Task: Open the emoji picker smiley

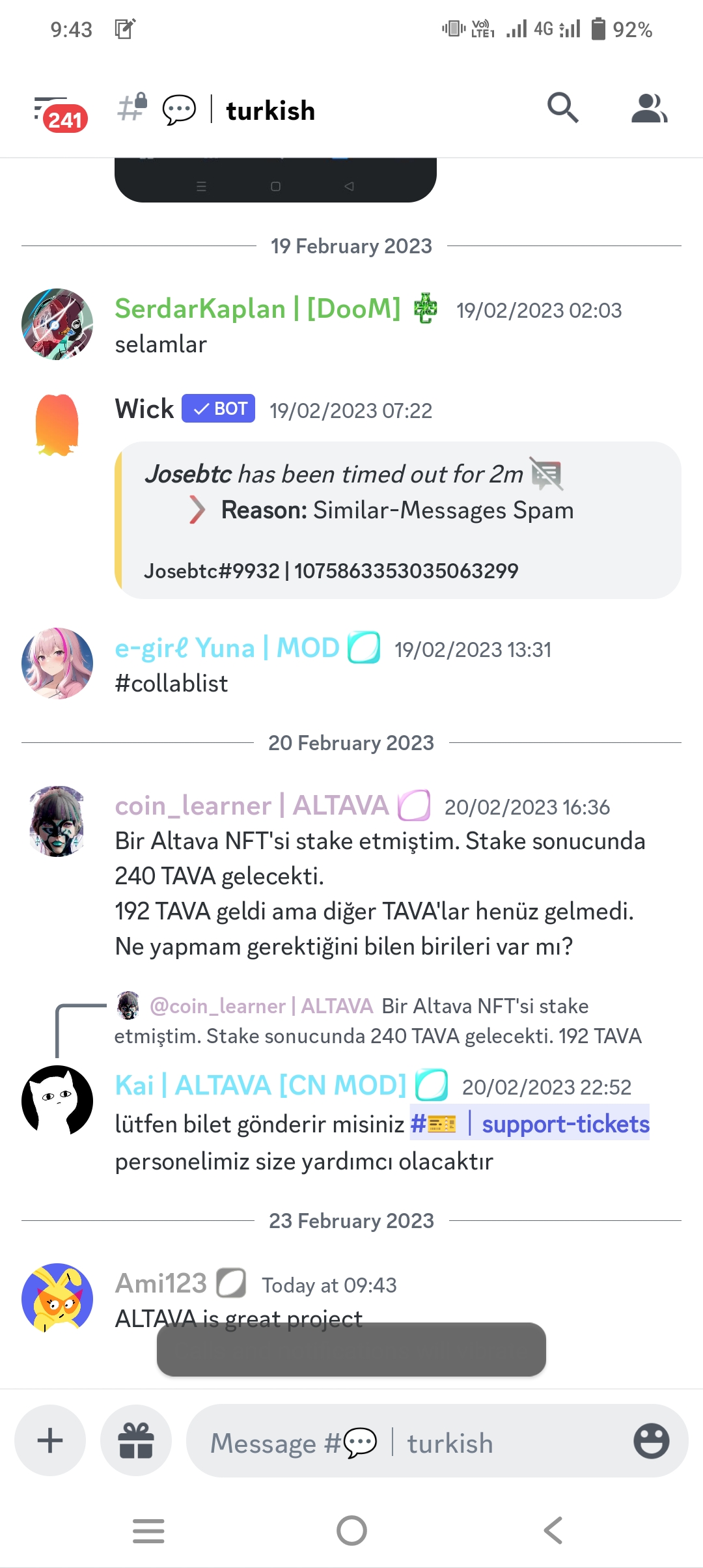Action: click(x=651, y=1440)
